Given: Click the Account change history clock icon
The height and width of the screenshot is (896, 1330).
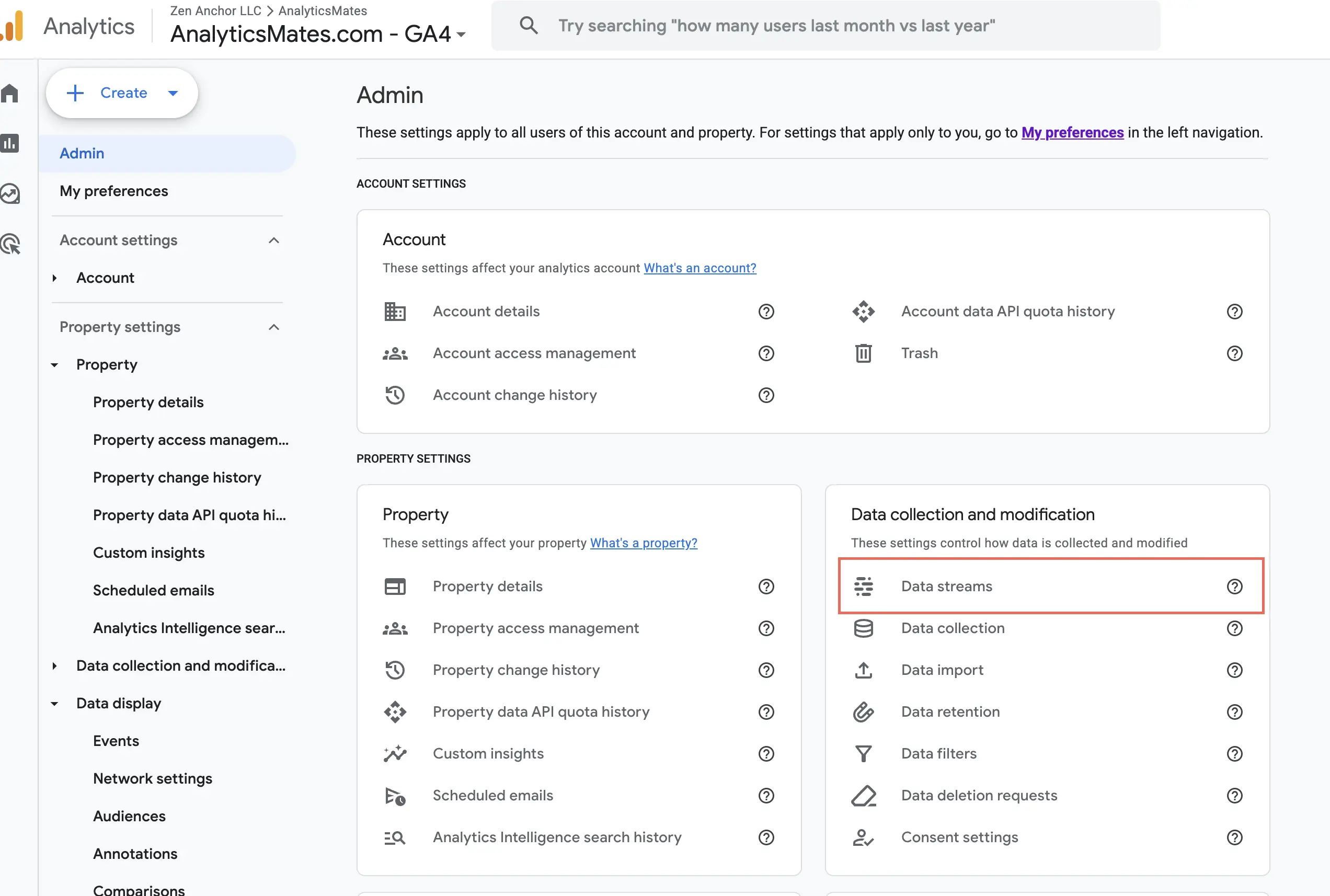Looking at the screenshot, I should (395, 395).
